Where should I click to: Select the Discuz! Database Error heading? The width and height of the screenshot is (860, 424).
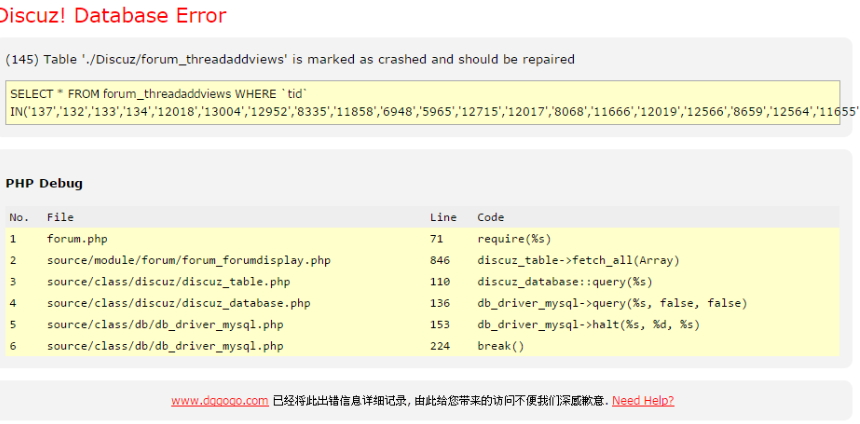112,15
